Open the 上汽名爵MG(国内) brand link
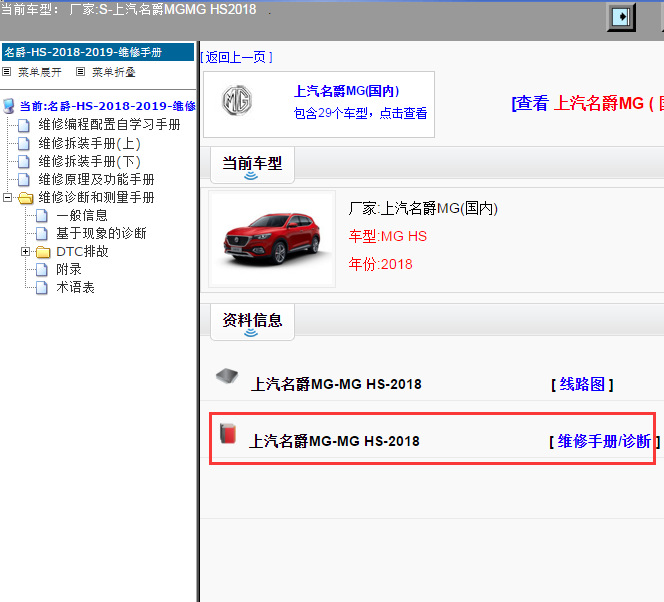 click(x=346, y=91)
